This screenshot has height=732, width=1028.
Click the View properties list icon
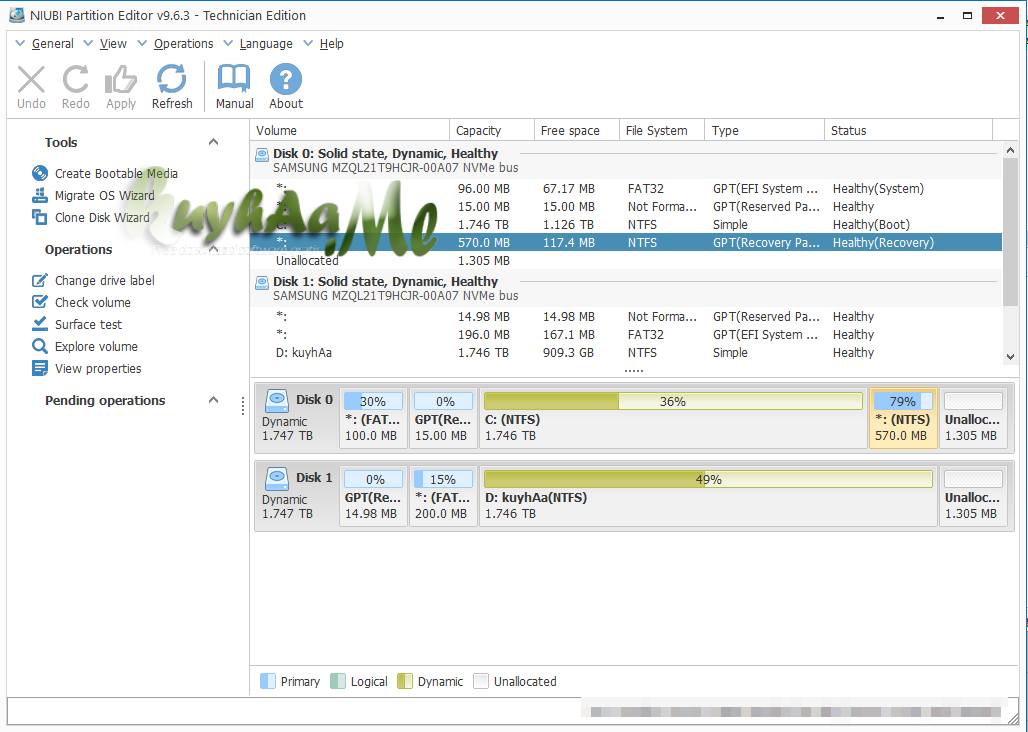point(40,368)
